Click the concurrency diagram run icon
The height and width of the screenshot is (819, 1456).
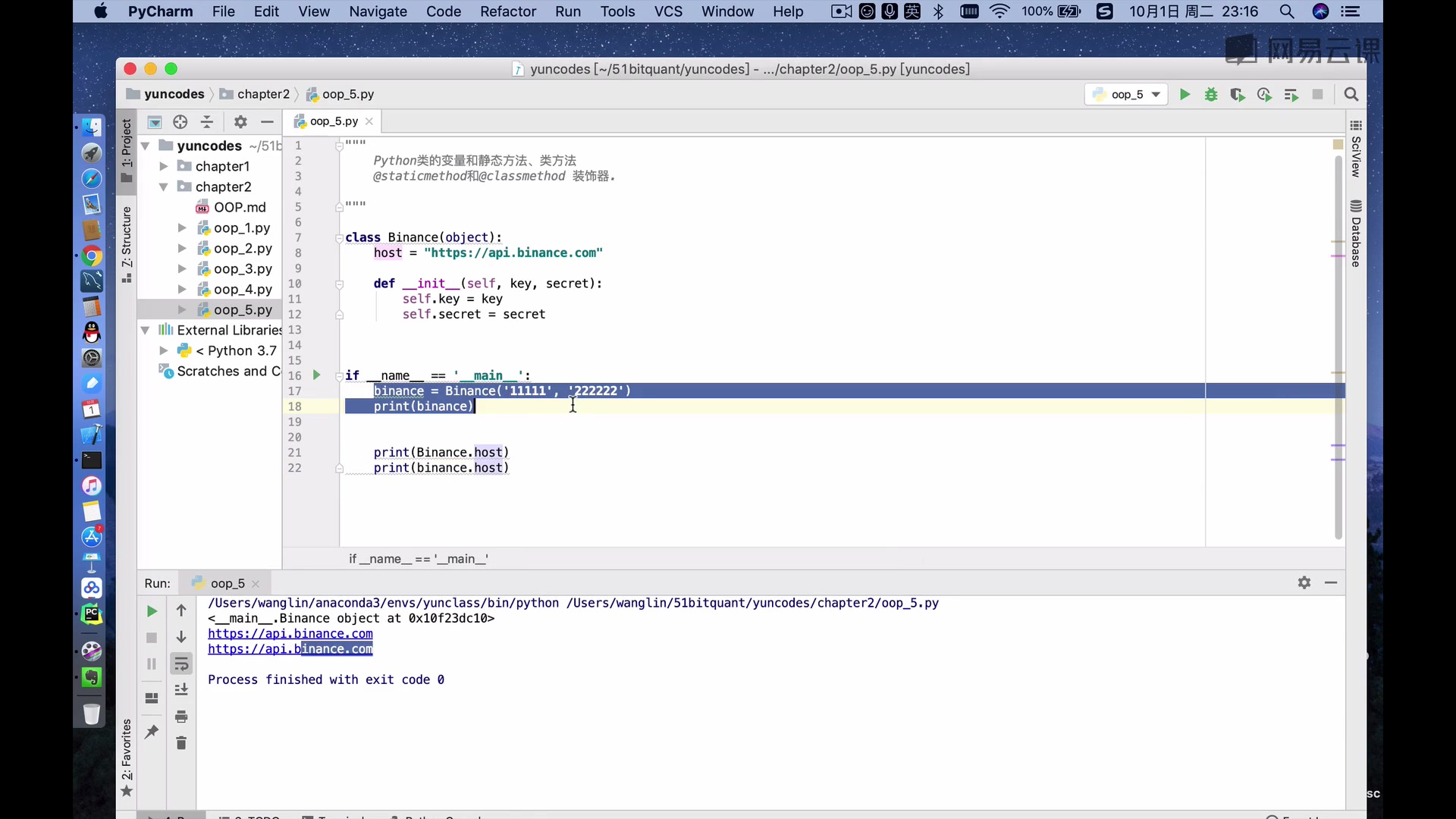1291,95
